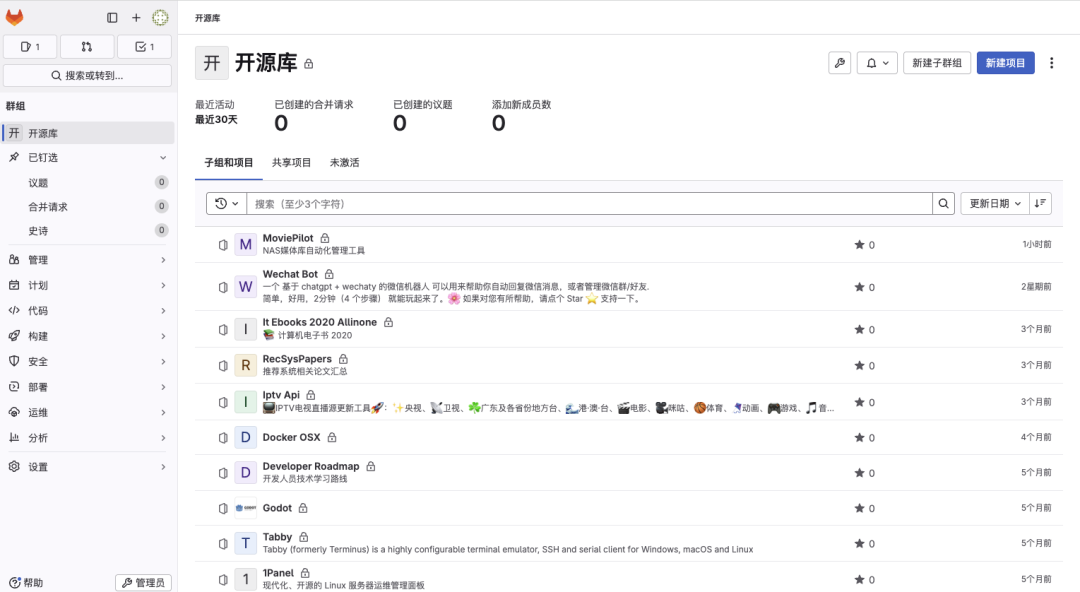Click the 1小时前 timestamp on MoviePilot
The image size is (1080, 592).
point(1037,244)
